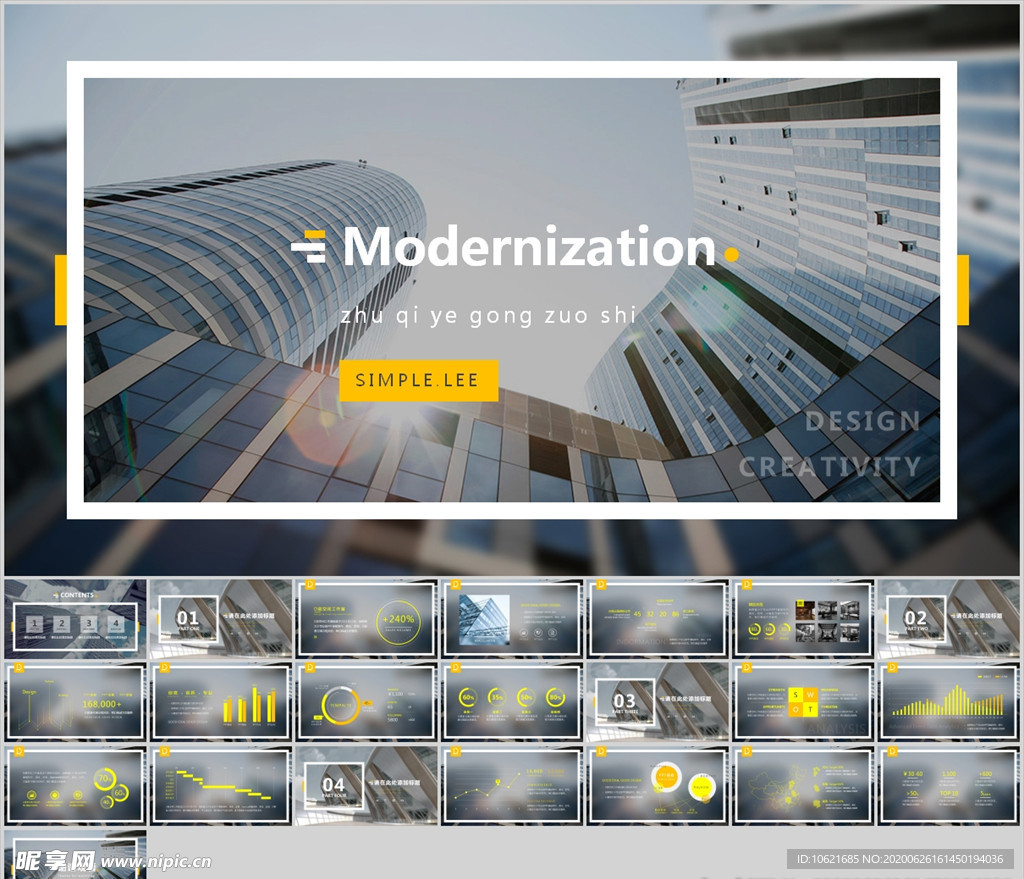Viewport: 1024px width, 879px height.
Task: Select the Modernization title text
Action: (x=530, y=247)
